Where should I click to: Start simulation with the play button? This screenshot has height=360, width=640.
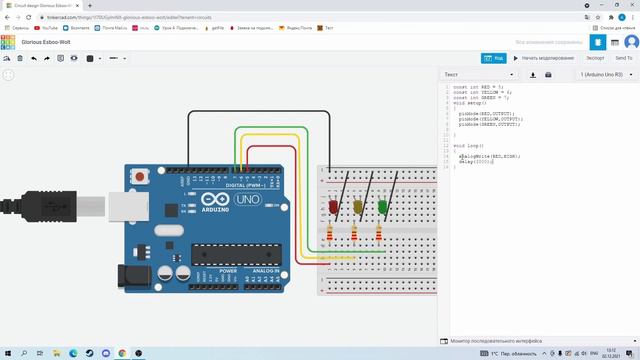[x=543, y=58]
